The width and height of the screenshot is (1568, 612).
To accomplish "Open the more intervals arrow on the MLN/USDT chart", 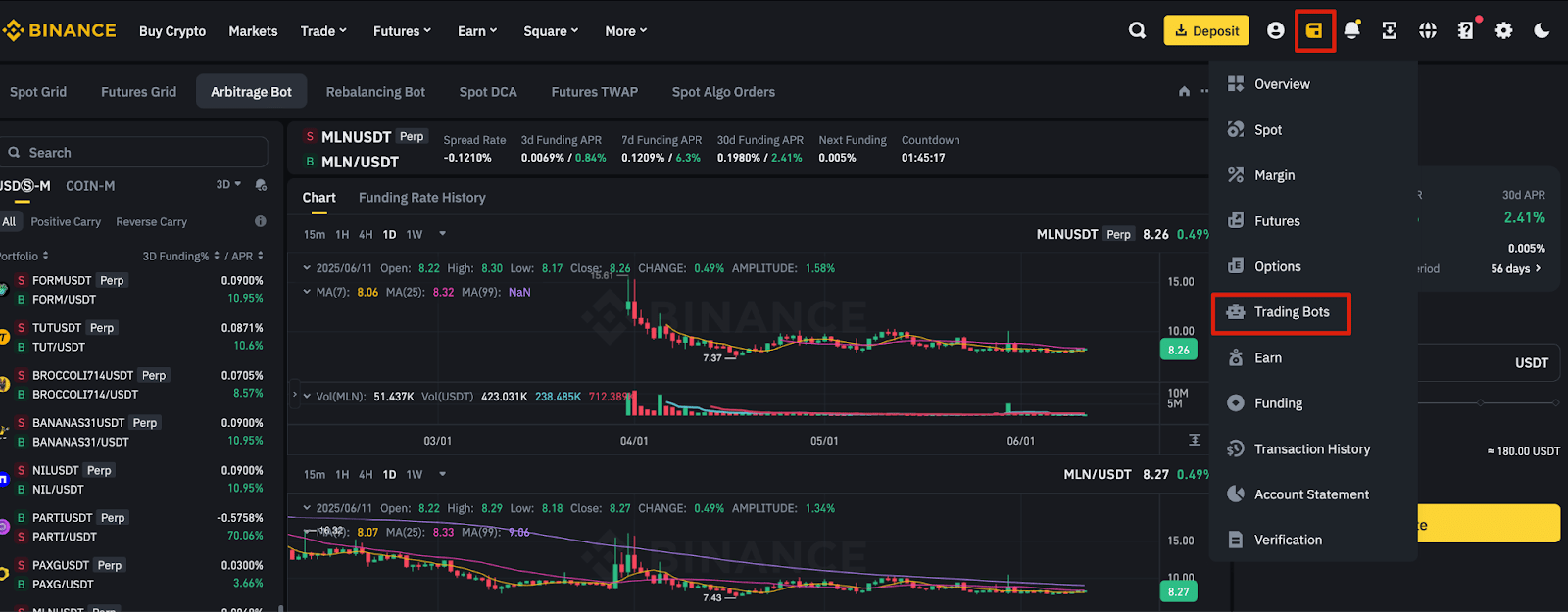I will pos(442,474).
